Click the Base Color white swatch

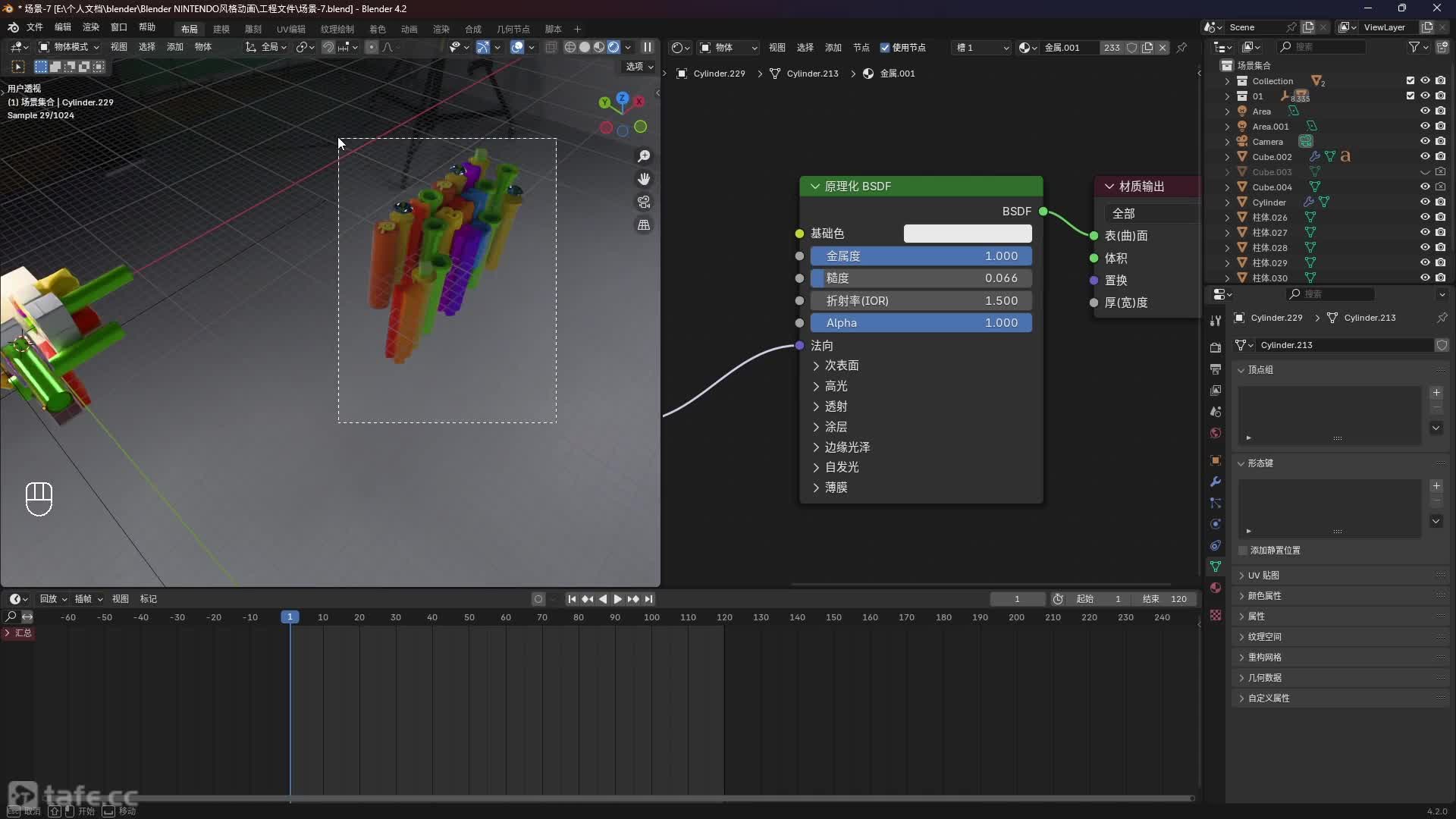(968, 234)
